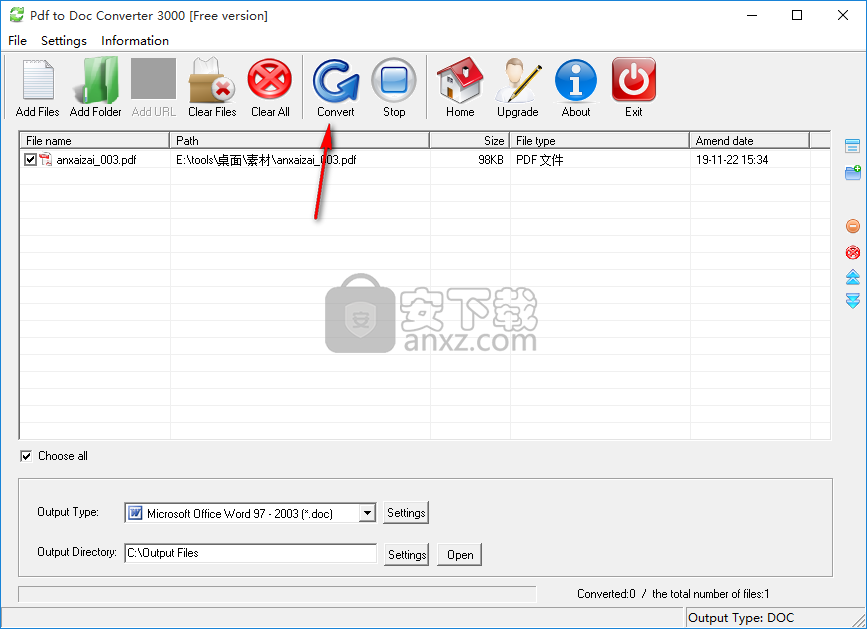Open the File menu
The width and height of the screenshot is (867, 629).
[17, 41]
